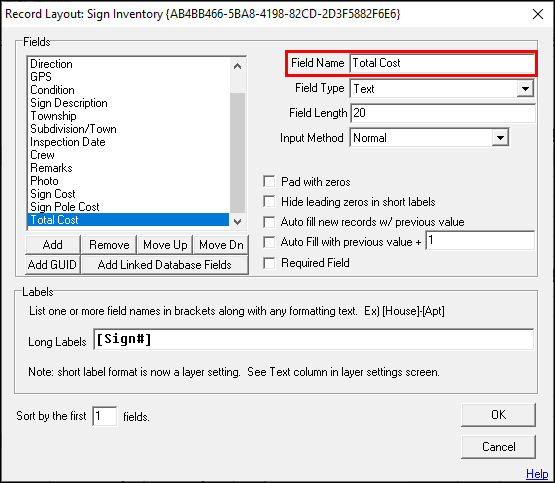Click the Long Labels text field
Image resolution: width=555 pixels, height=483 pixels.
click(314, 340)
